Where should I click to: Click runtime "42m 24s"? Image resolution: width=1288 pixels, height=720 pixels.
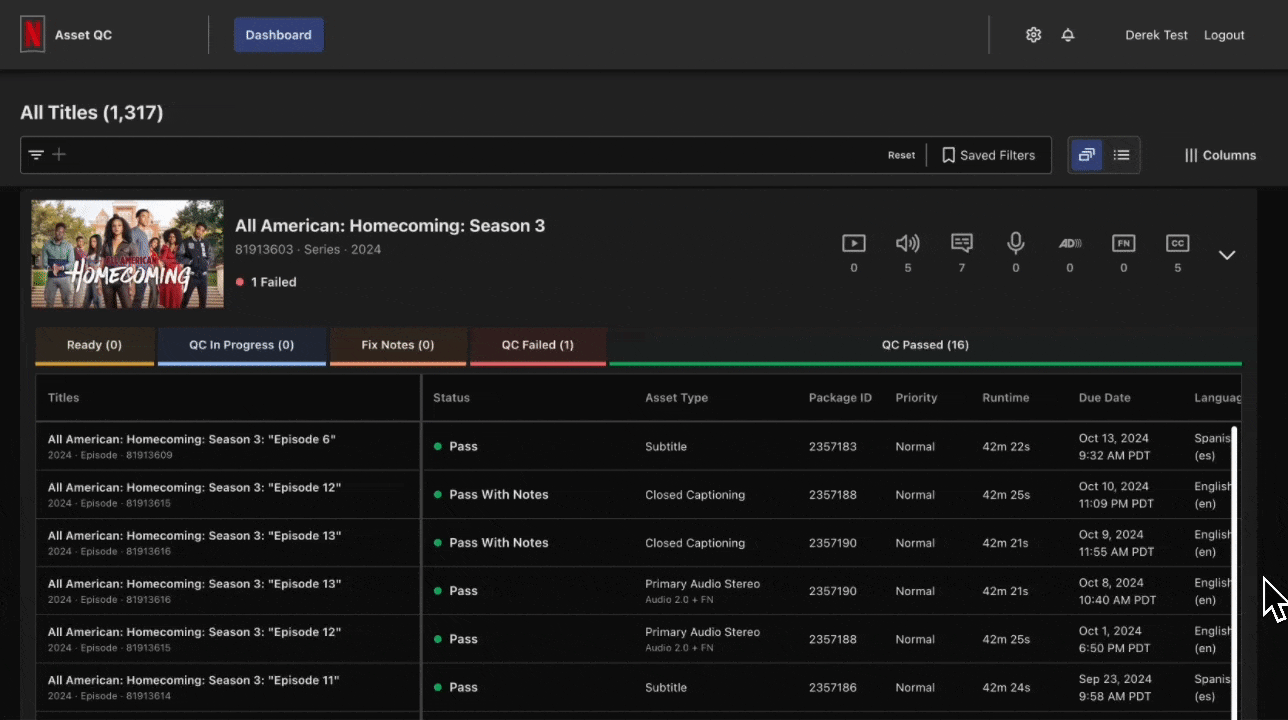click(1006, 688)
